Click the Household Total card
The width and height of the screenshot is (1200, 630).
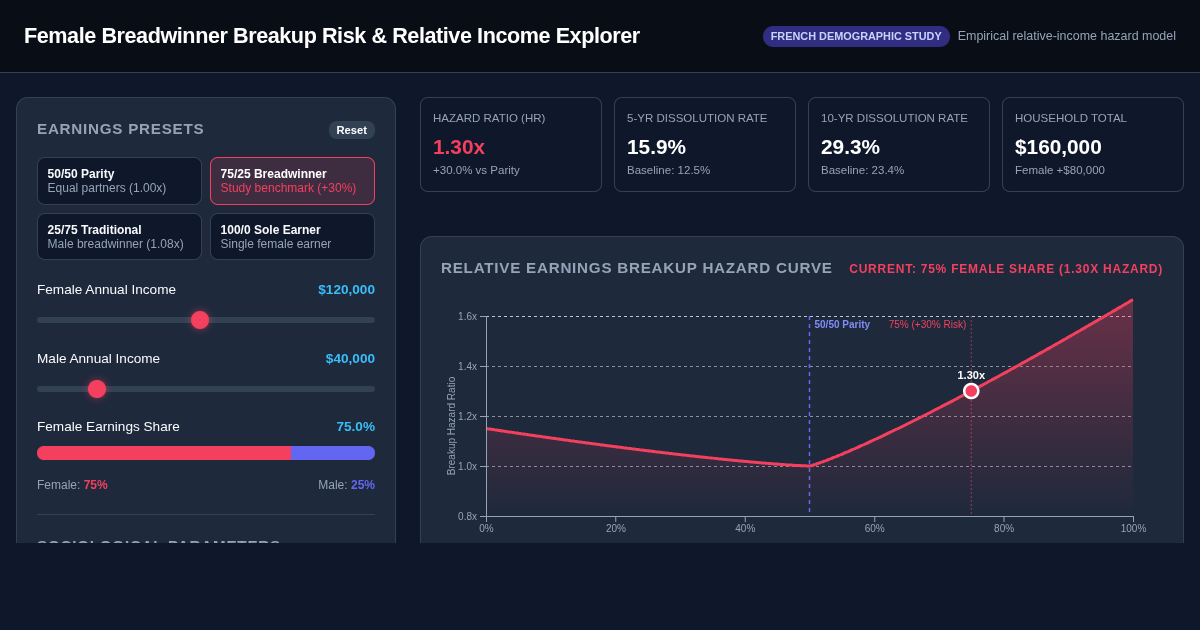pos(1093,145)
